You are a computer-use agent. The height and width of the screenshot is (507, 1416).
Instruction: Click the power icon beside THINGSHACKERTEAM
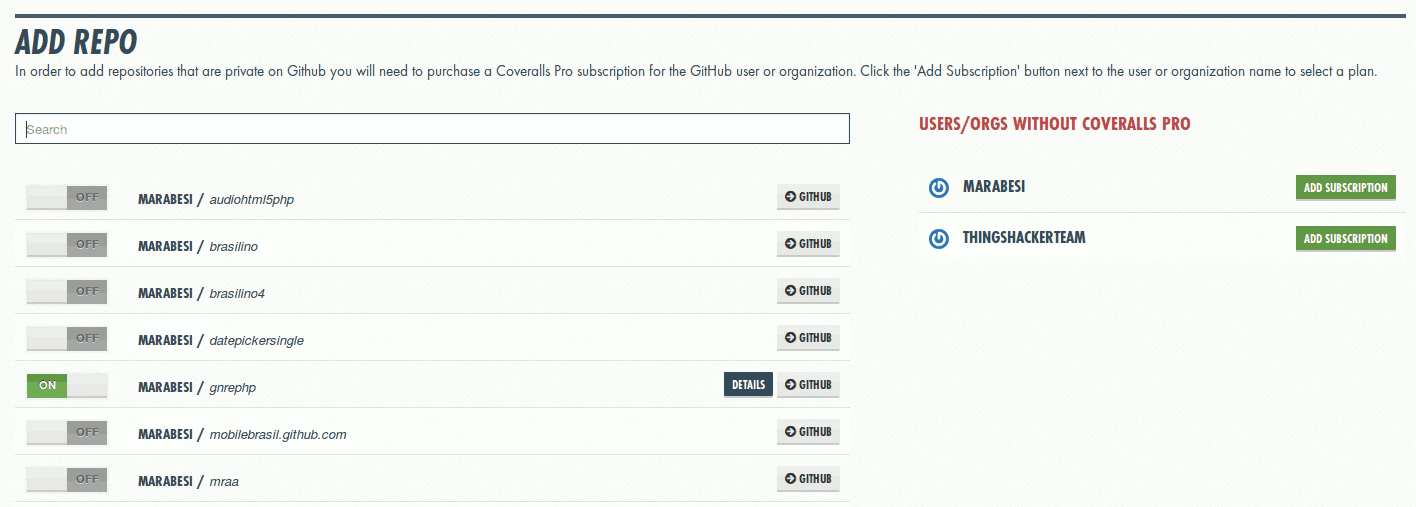tap(938, 239)
